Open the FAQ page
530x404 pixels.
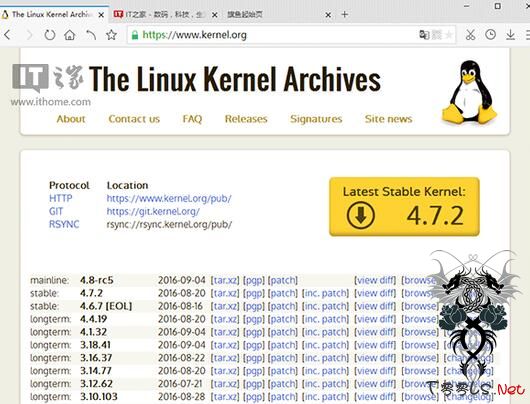point(192,119)
